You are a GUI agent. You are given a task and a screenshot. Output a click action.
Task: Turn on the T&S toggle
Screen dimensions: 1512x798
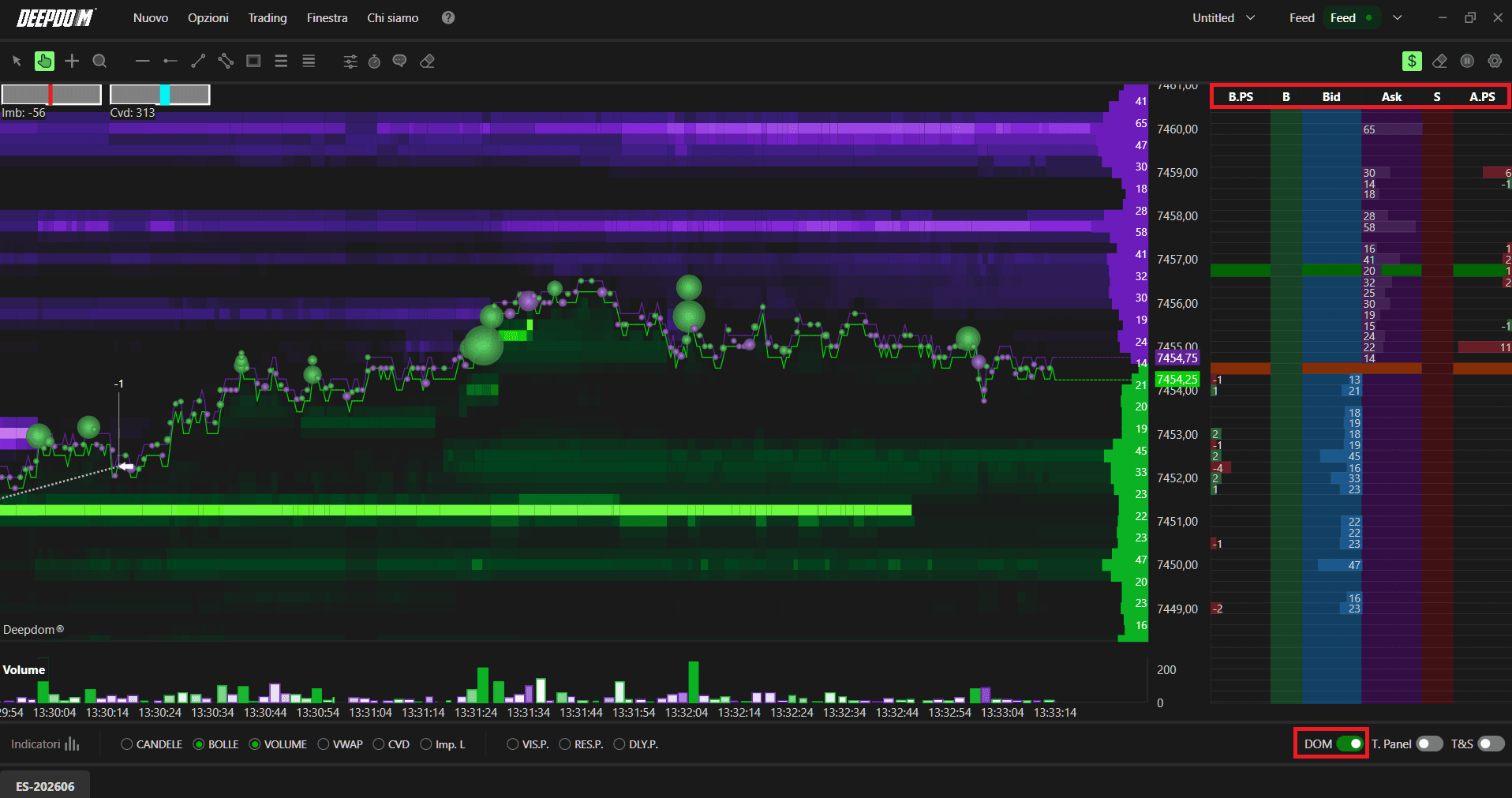tap(1491, 744)
